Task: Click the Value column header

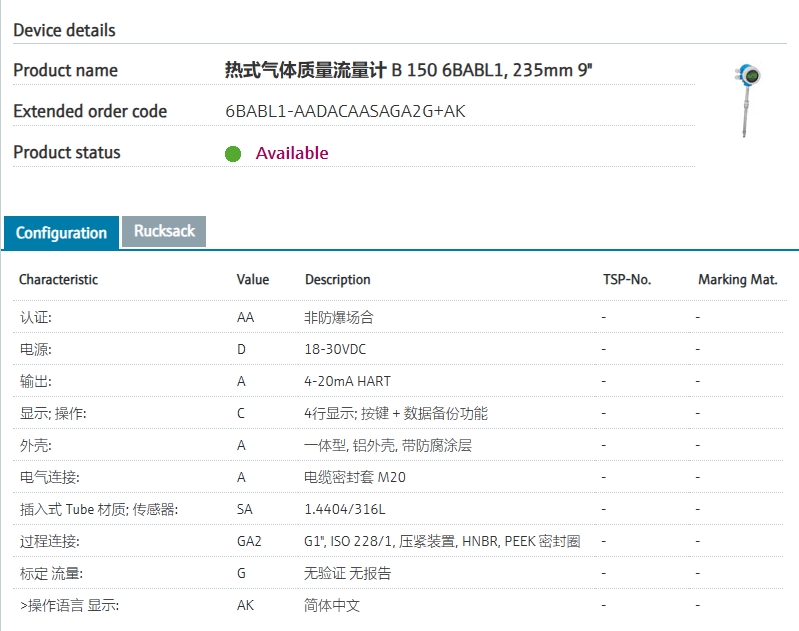Action: (x=253, y=280)
